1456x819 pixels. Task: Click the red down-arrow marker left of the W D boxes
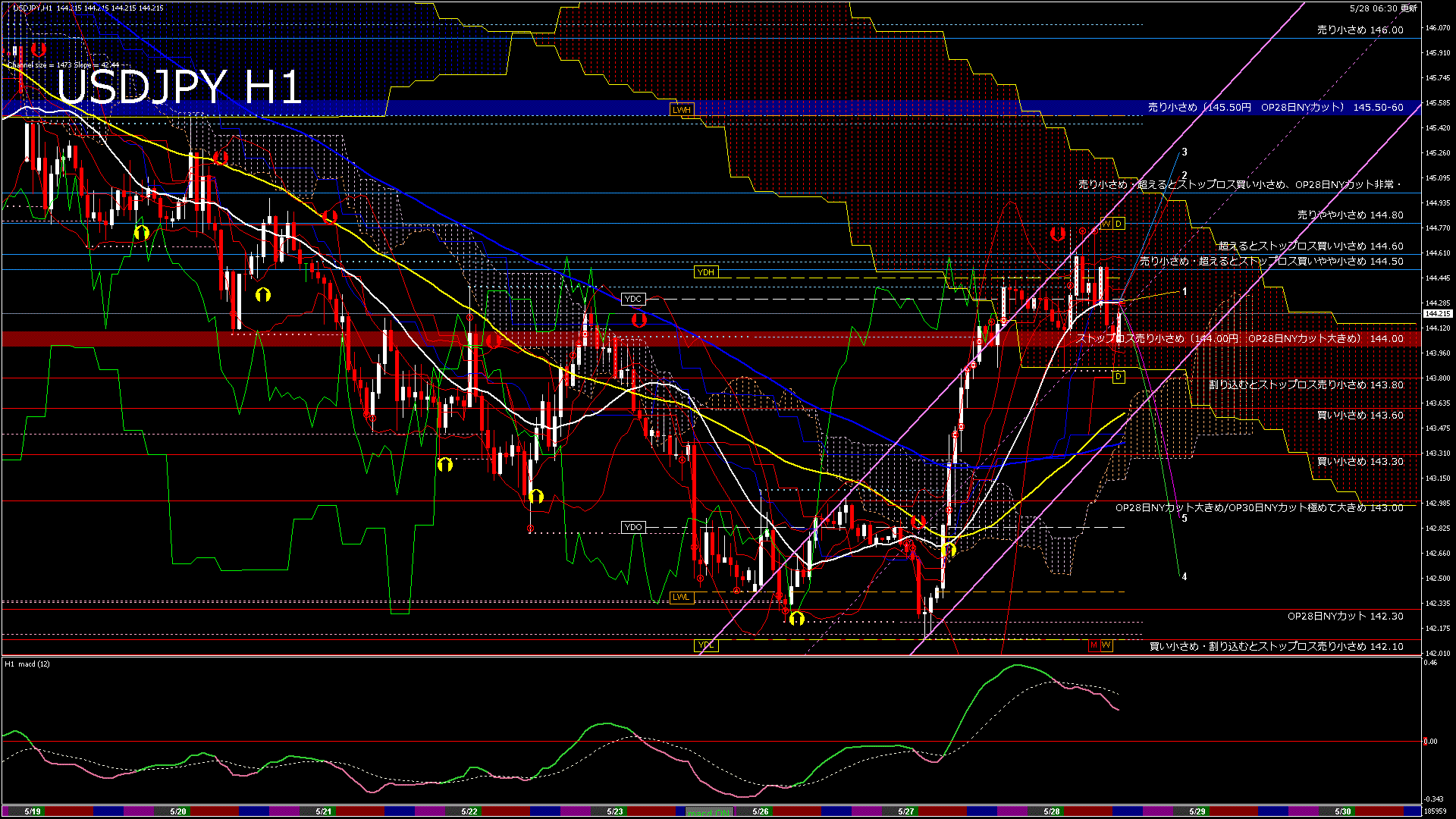1058,234
